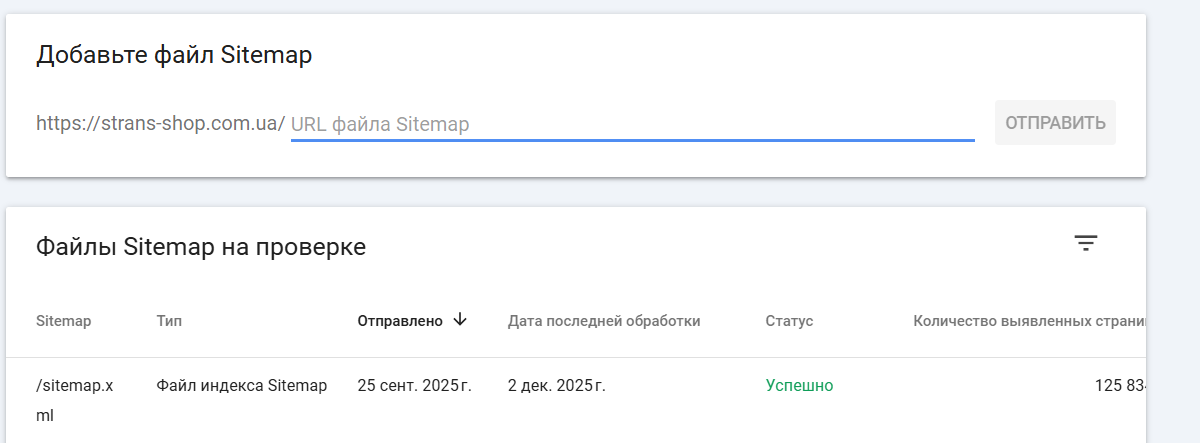
Task: Open the sitemap table filter icon
Action: 1086,242
